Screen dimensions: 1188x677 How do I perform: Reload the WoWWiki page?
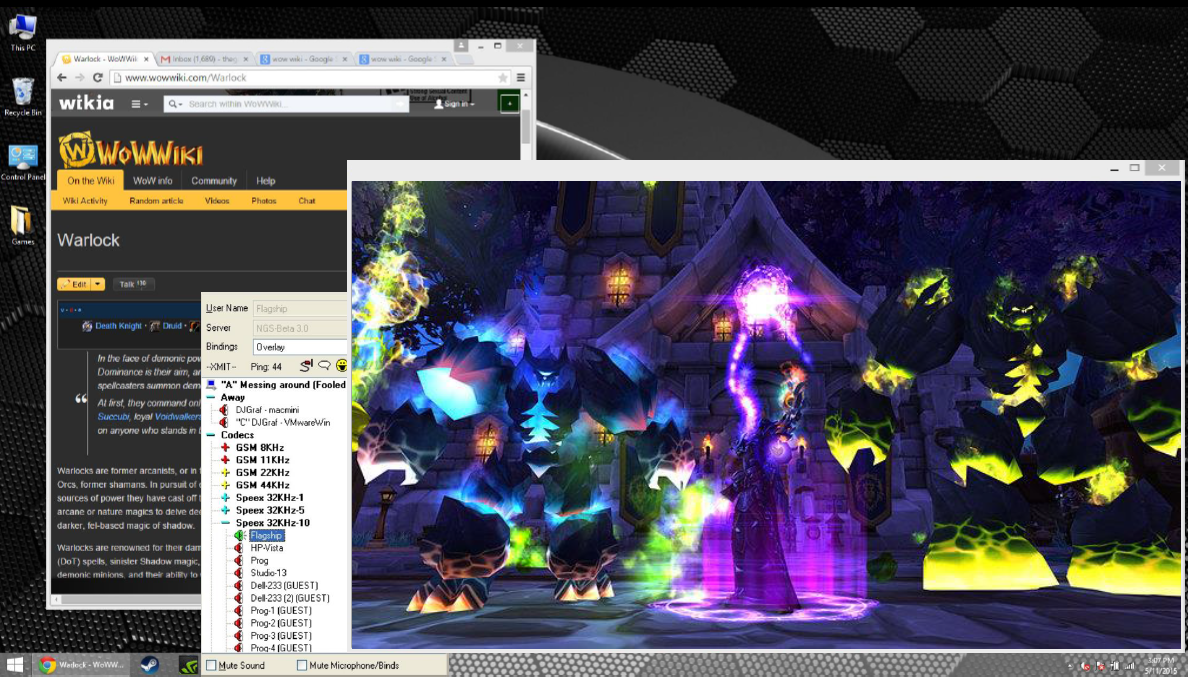98,77
